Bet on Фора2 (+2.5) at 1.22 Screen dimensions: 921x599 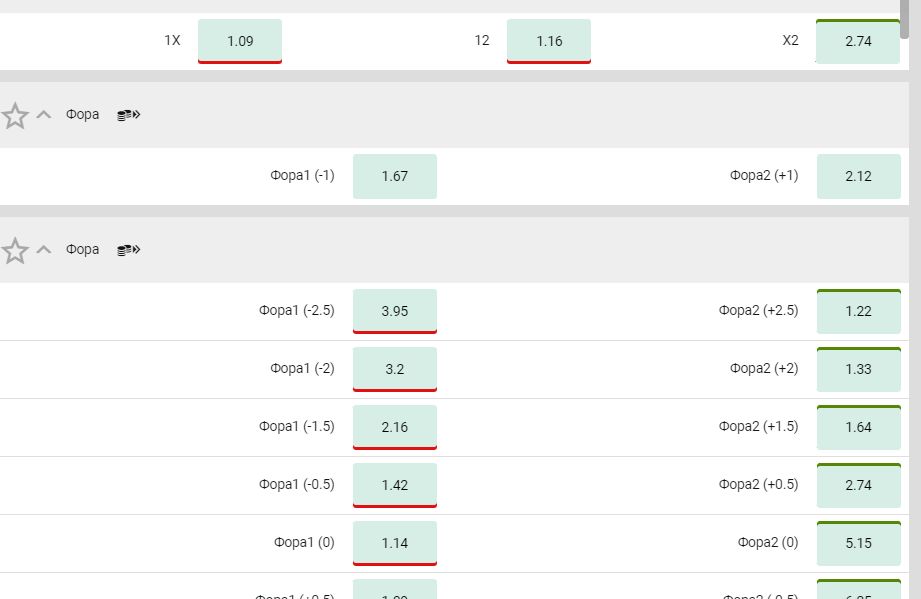click(859, 311)
